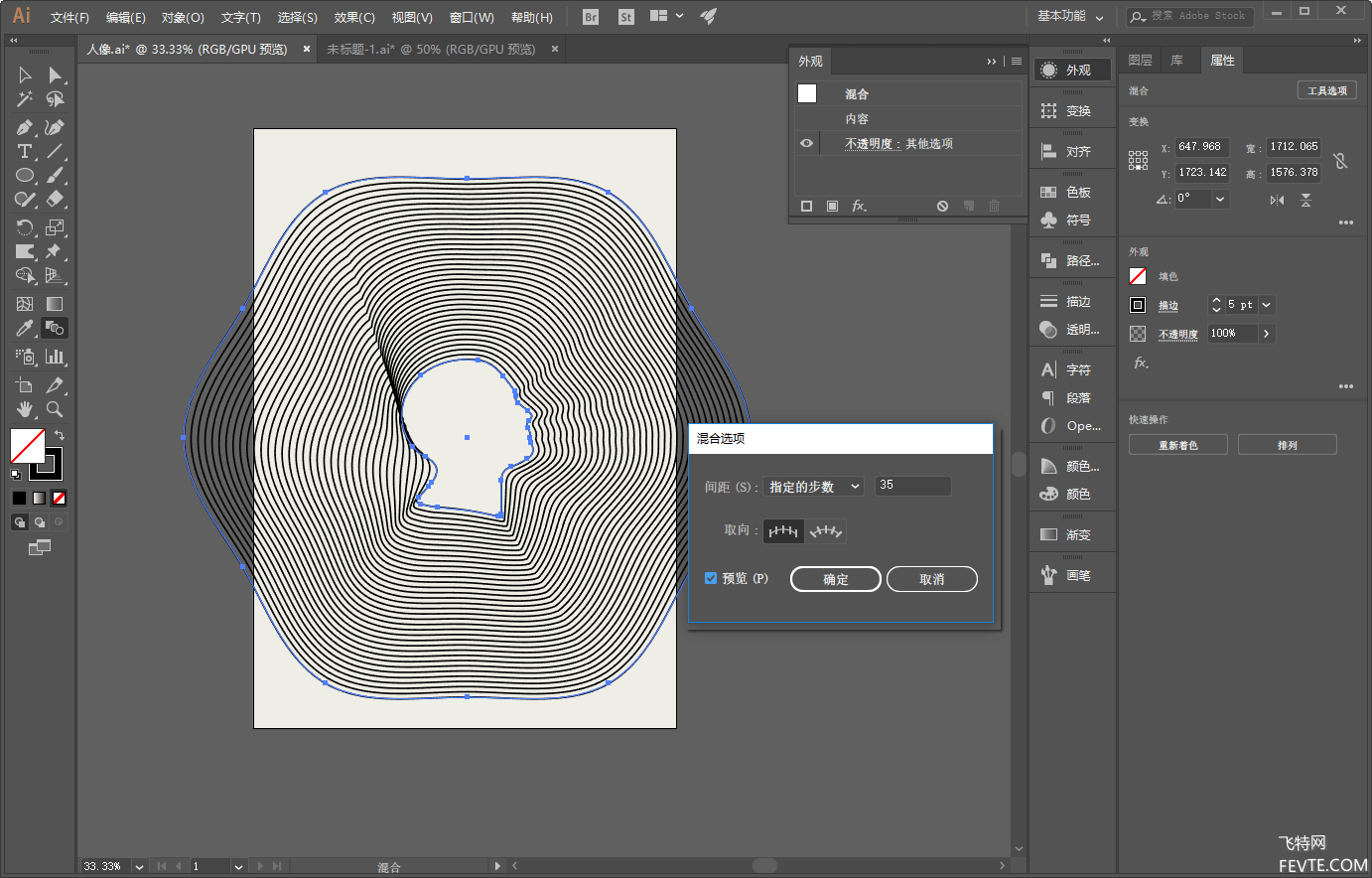Expand the stroke weight 5 pt dropdown

click(x=1267, y=305)
